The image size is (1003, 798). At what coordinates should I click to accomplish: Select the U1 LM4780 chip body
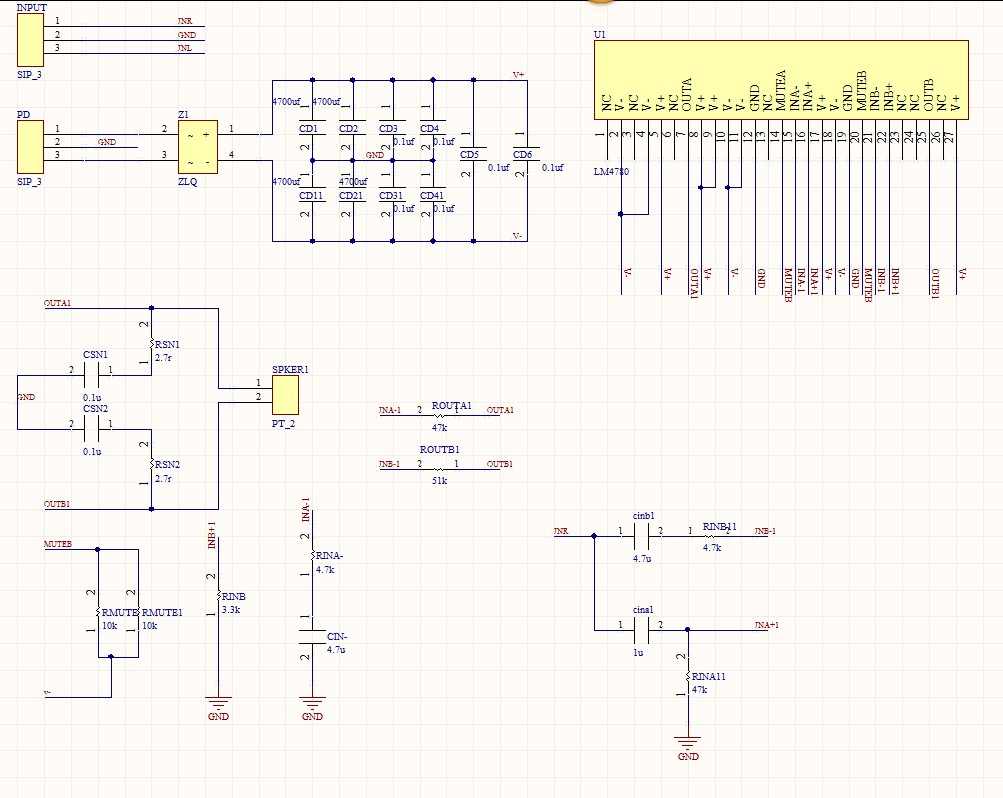coord(781,80)
